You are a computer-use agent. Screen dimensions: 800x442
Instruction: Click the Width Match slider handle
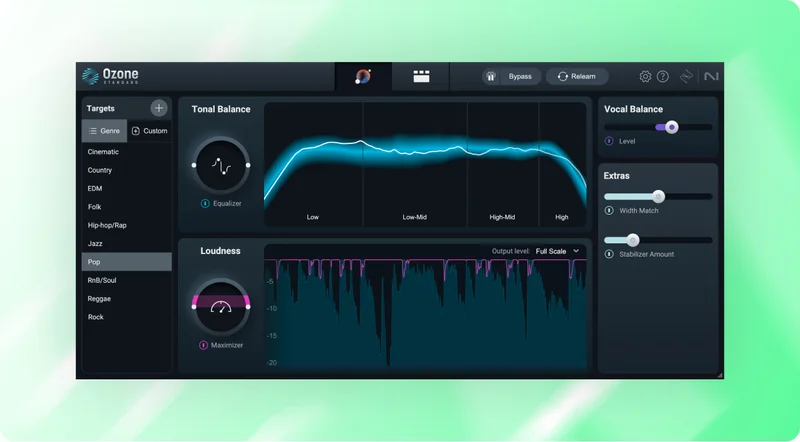(658, 197)
